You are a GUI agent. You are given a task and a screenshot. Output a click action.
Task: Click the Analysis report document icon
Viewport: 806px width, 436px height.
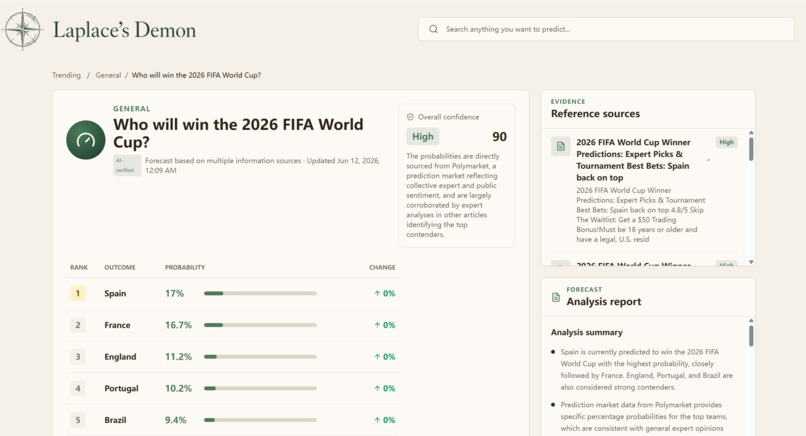(x=556, y=297)
